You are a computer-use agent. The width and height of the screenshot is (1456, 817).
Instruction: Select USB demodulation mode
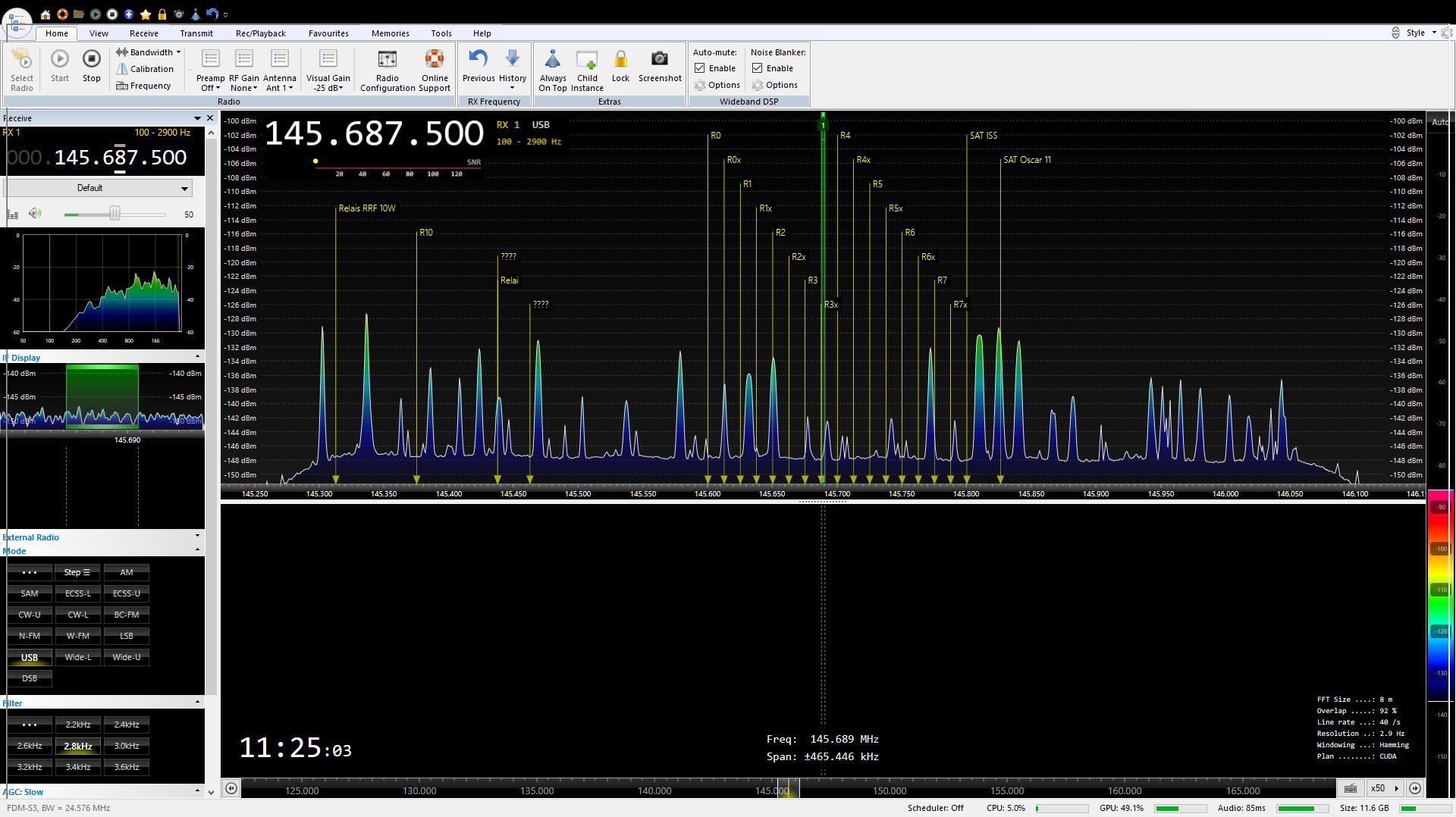coord(30,657)
